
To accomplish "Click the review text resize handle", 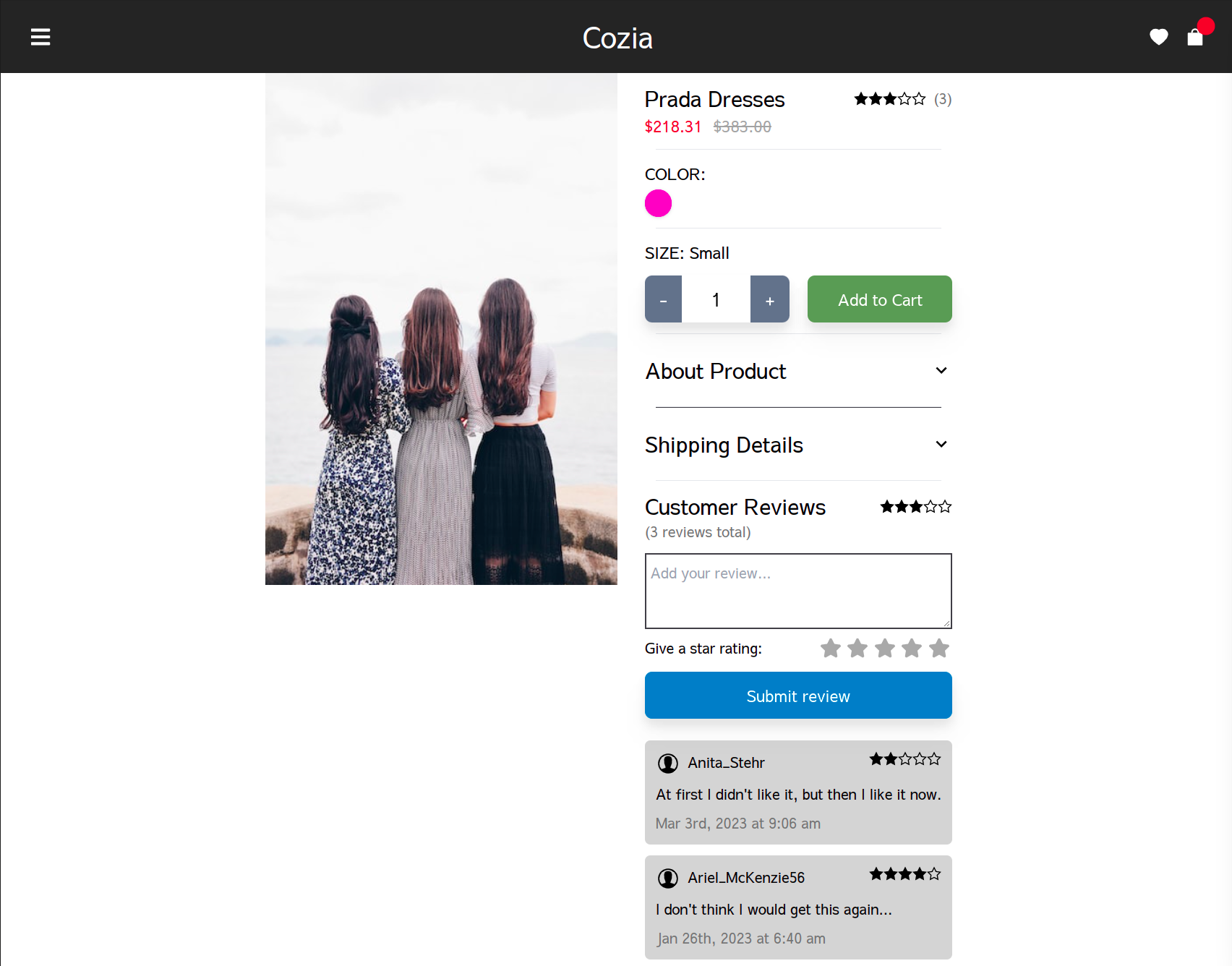I will coord(946,623).
